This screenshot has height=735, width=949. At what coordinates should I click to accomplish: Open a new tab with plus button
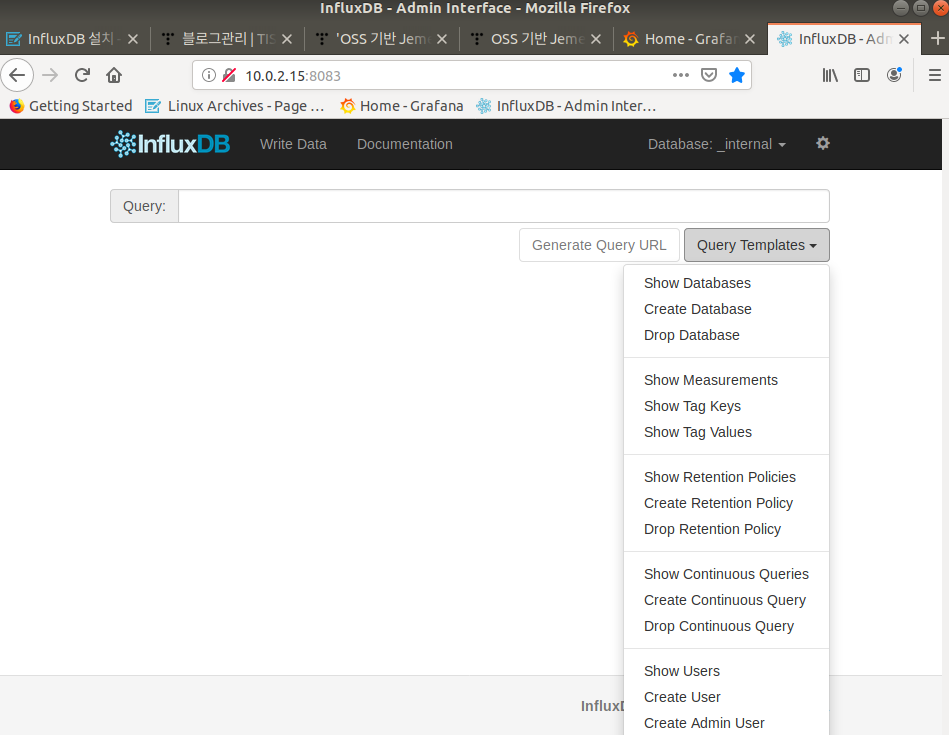point(937,39)
